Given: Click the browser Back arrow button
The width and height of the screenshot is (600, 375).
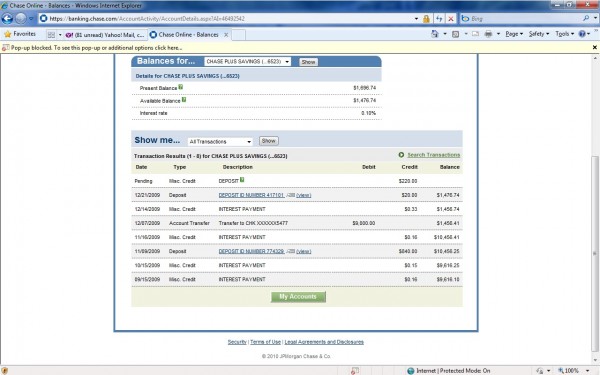Looking at the screenshot, I should [7, 18].
